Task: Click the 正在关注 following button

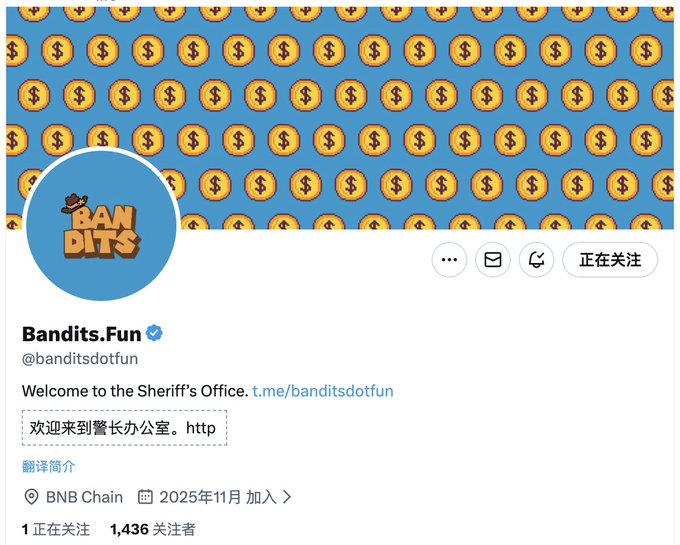Action: [x=610, y=260]
